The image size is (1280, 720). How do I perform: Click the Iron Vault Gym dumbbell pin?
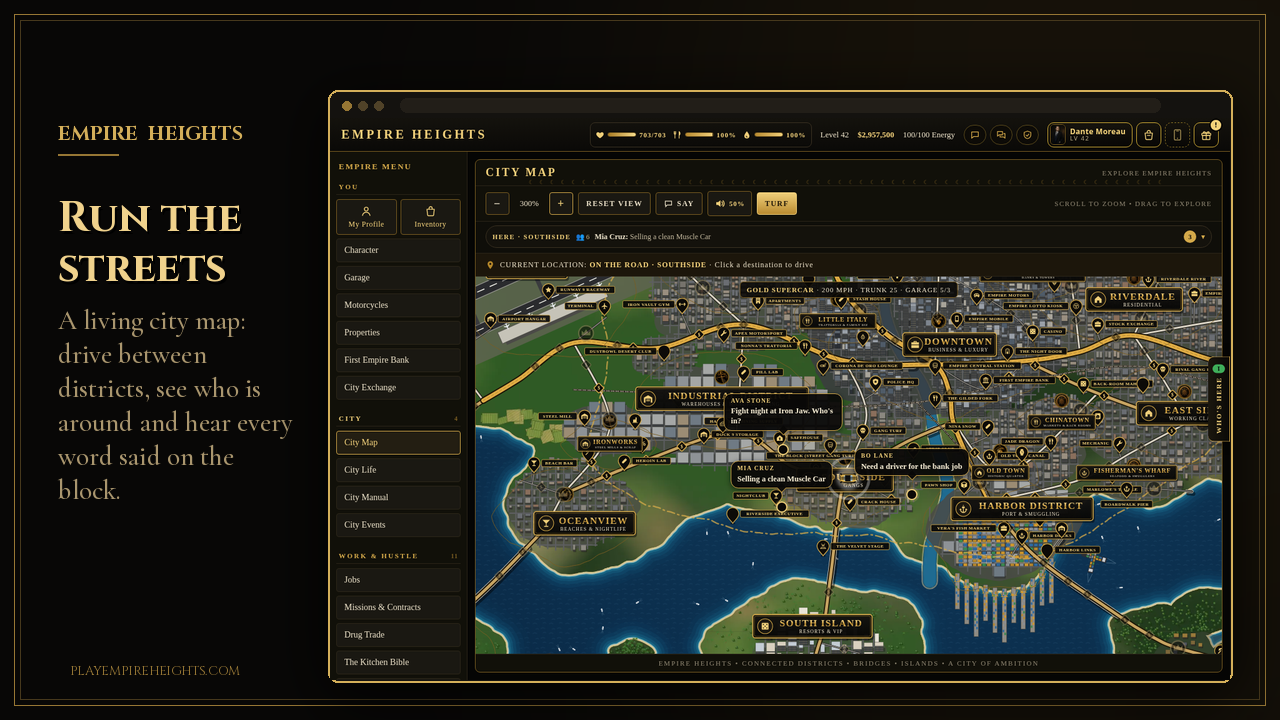point(682,305)
